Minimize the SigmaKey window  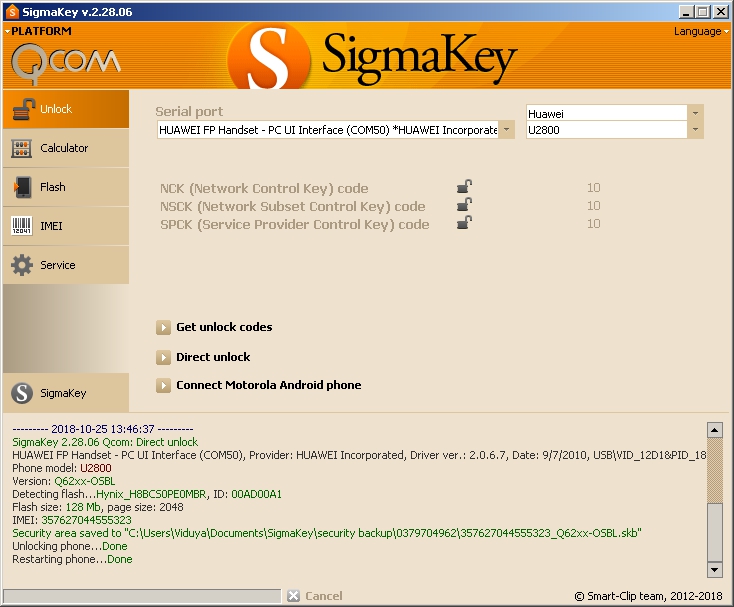pos(686,12)
